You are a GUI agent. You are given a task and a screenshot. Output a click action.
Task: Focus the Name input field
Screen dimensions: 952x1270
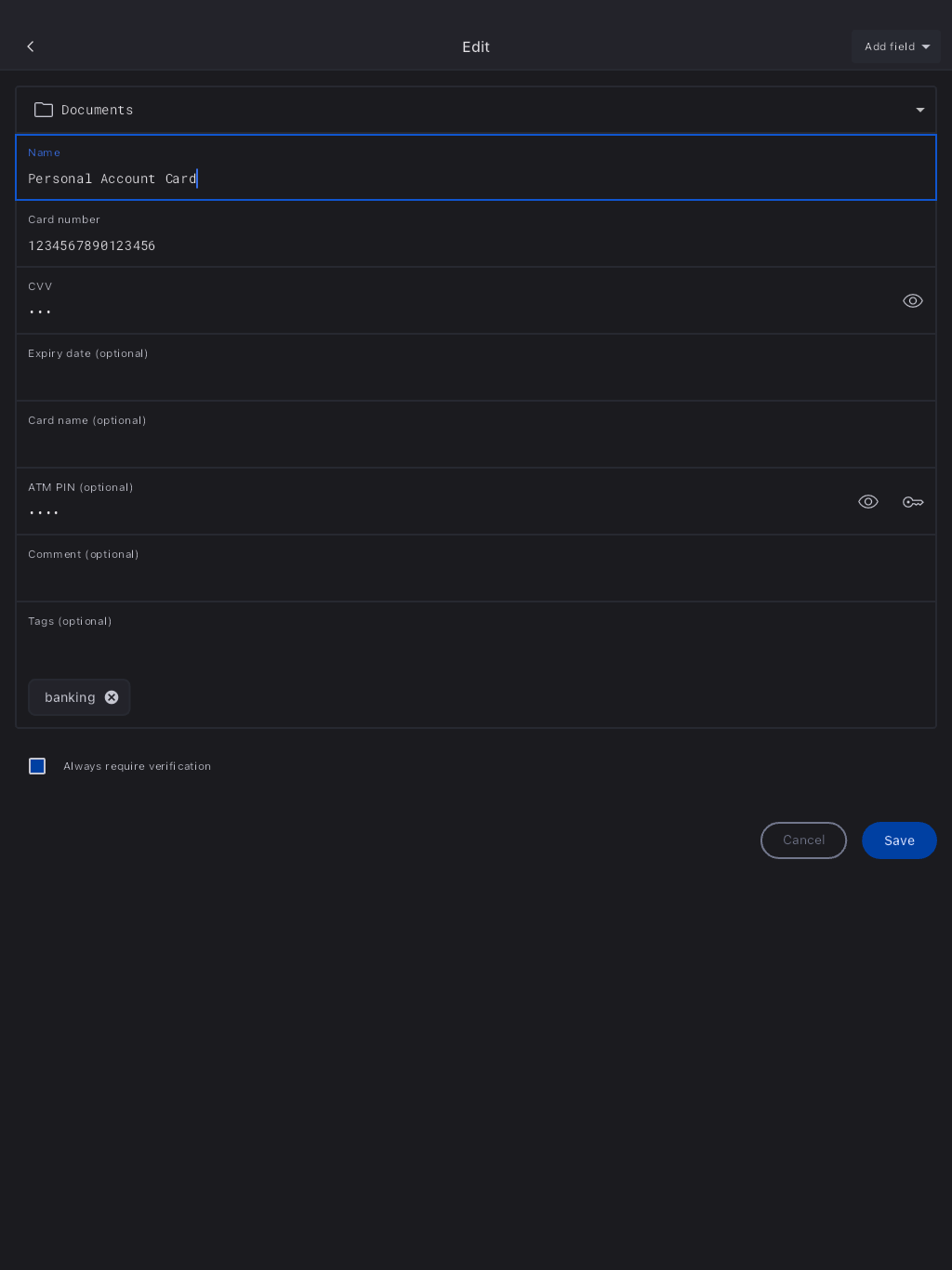tap(465, 179)
